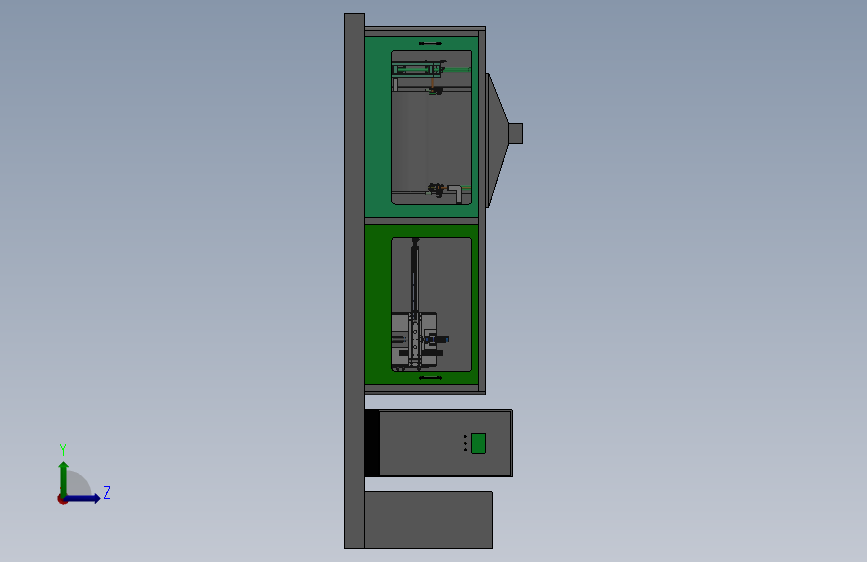
Task: Select the handle slot on the lower door
Action: (430, 378)
